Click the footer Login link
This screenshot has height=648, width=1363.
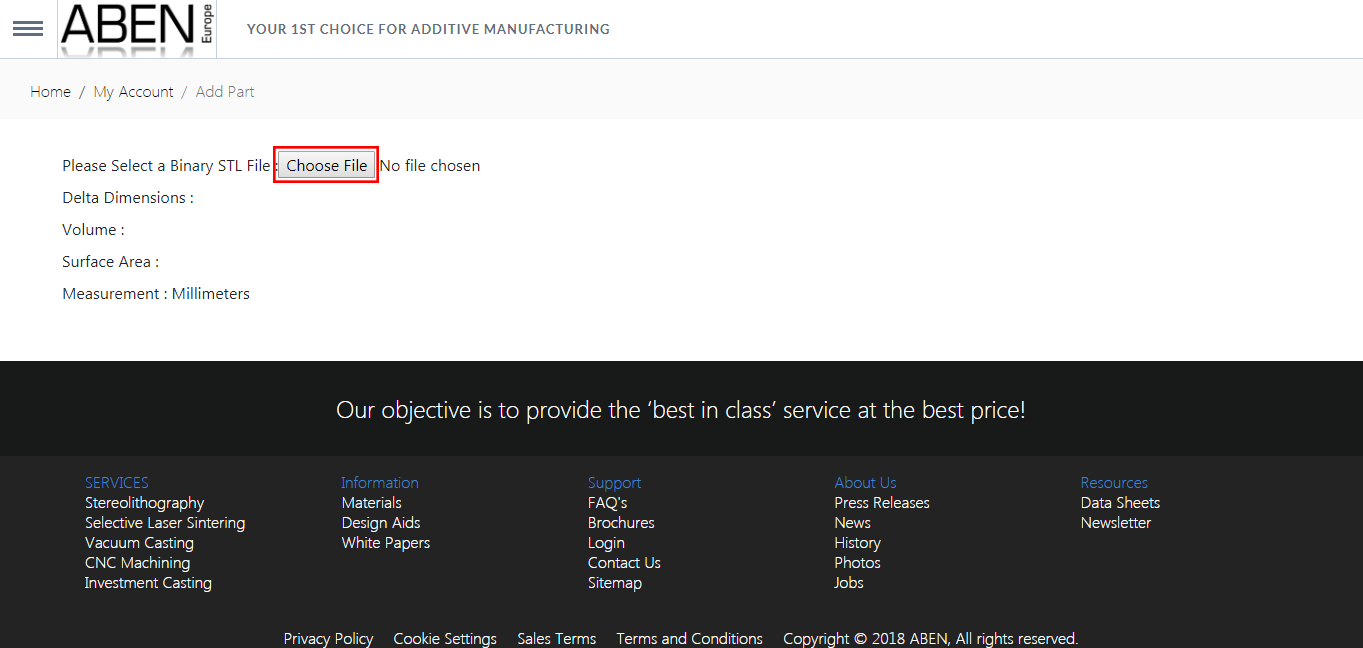(606, 543)
